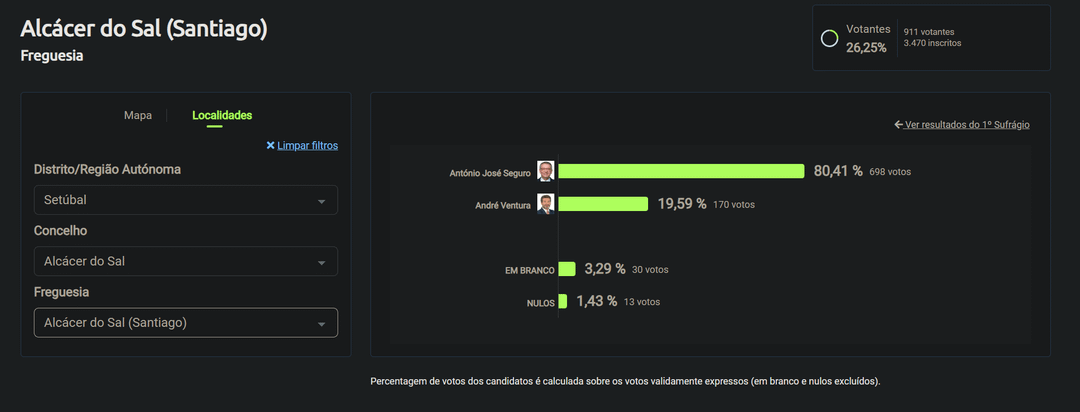Click the NULOS green bar

[x=563, y=301]
